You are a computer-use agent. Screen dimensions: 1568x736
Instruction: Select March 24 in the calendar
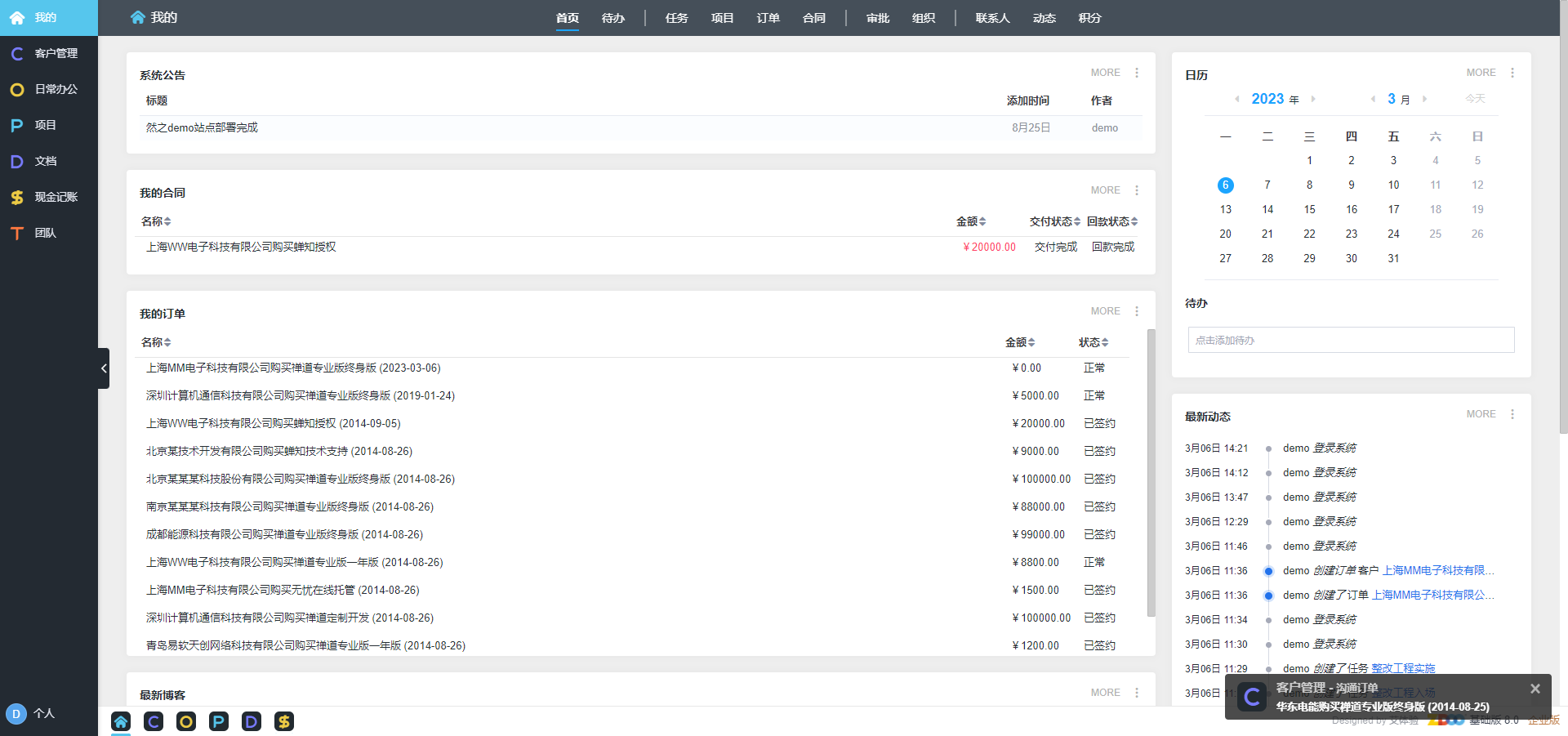tap(1393, 234)
